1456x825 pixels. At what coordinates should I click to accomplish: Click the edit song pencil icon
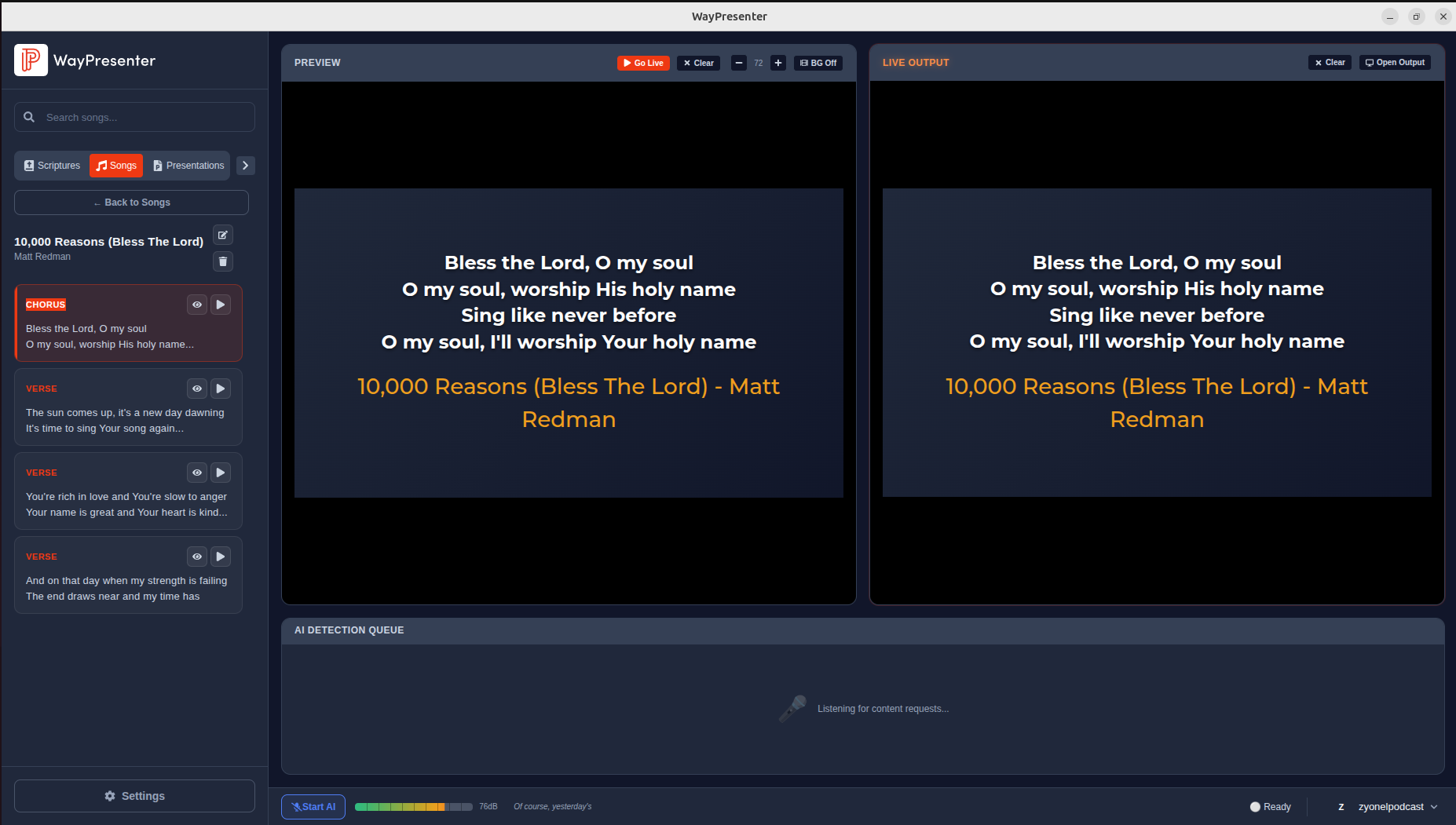tap(223, 235)
